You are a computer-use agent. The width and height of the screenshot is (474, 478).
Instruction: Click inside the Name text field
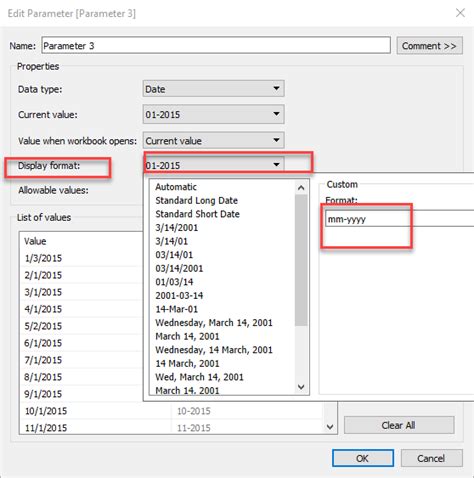point(216,45)
